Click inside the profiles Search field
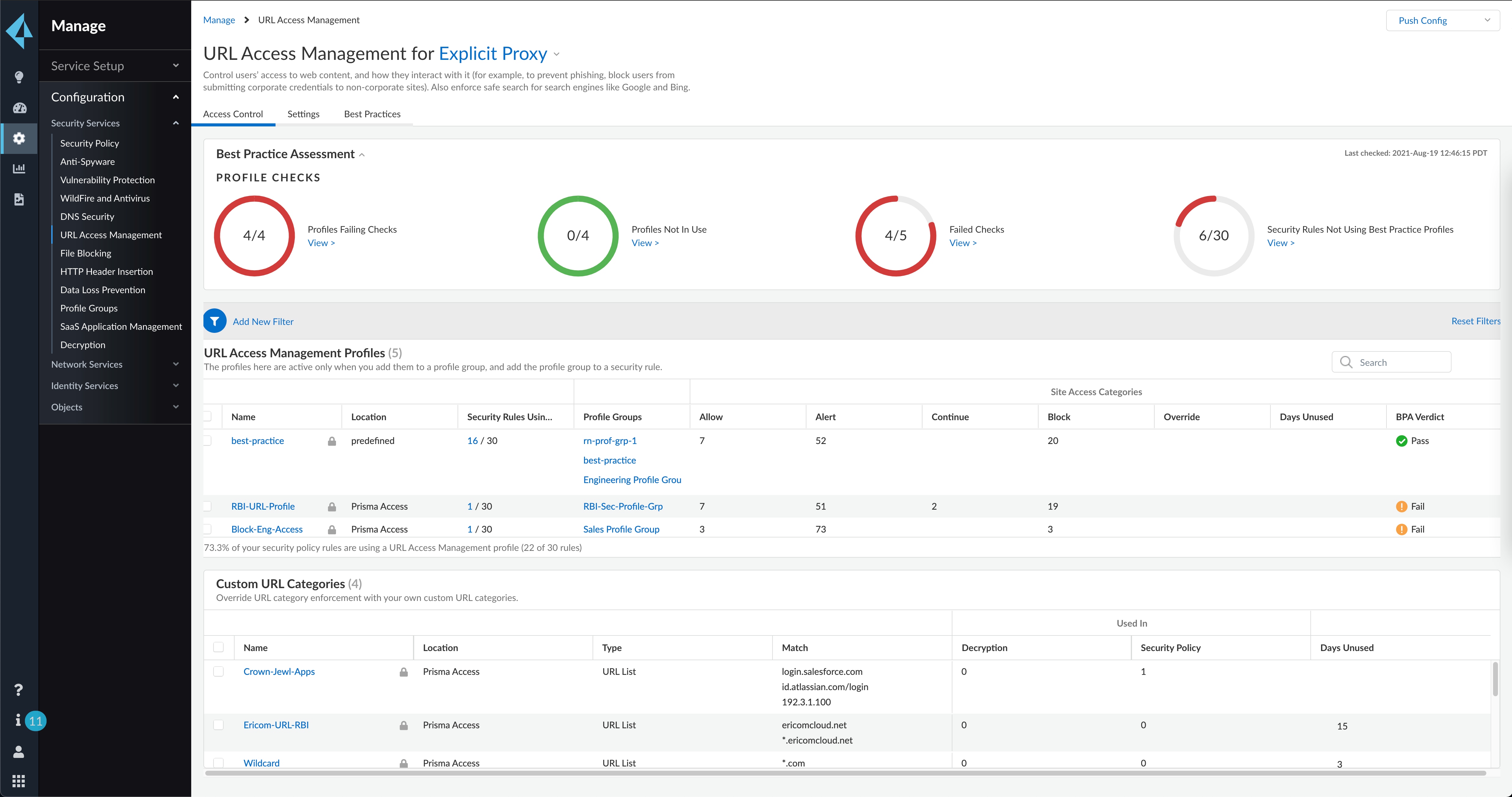This screenshot has height=797, width=1512. 1397,362
